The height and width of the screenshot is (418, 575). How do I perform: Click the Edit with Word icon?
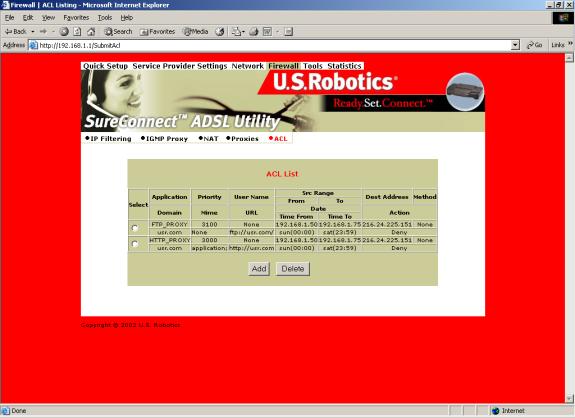pos(267,32)
